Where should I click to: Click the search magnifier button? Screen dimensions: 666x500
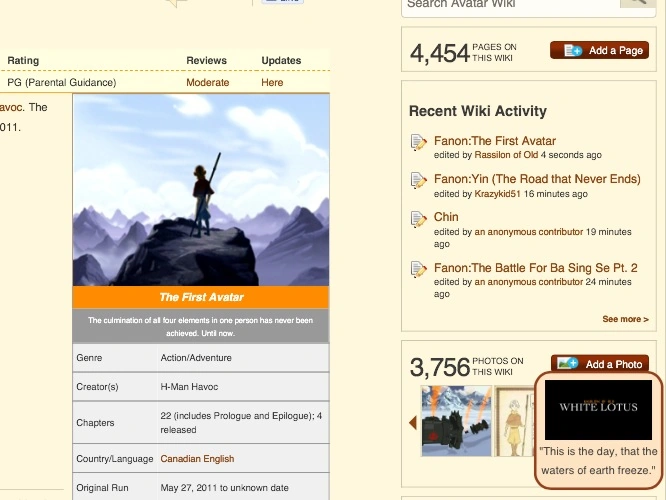[x=638, y=3]
